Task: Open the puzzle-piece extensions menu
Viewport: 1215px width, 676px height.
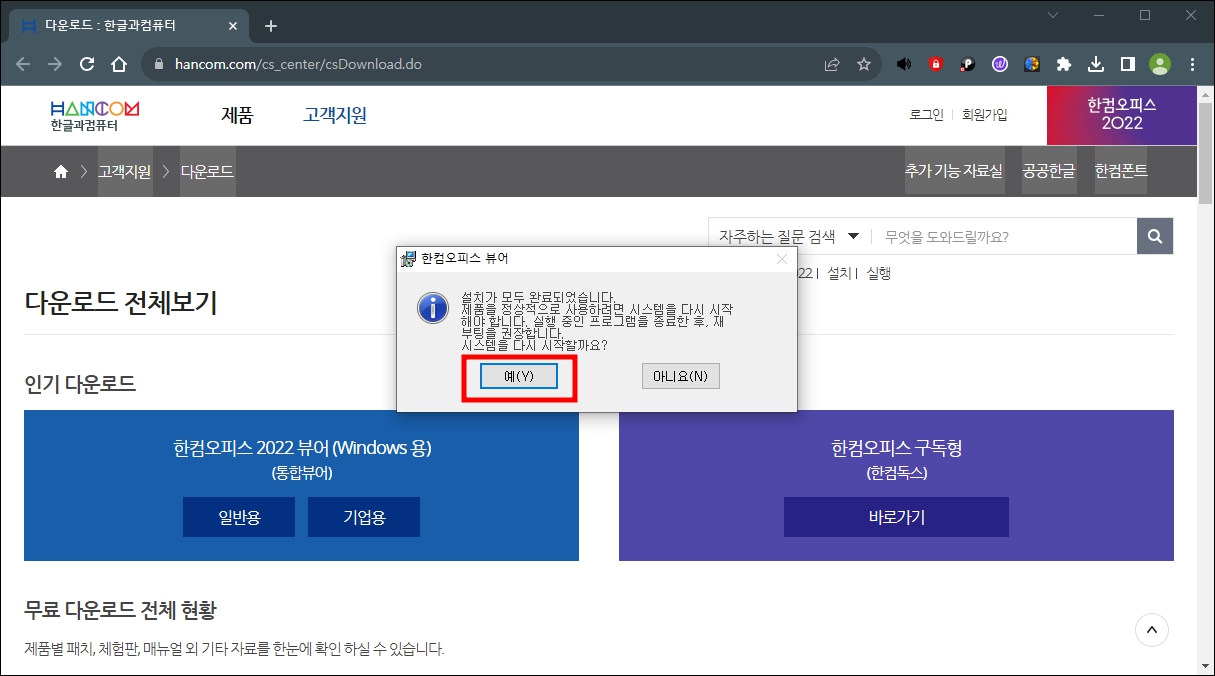Action: [x=1064, y=64]
